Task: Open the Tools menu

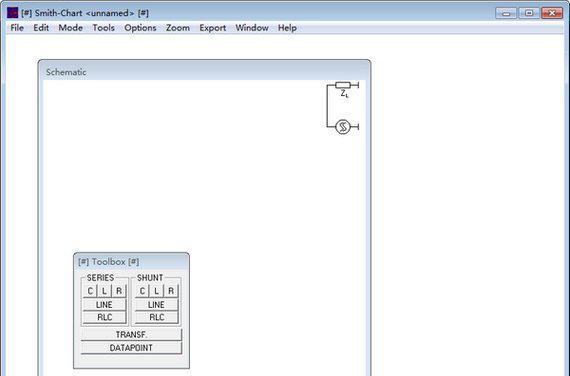Action: pyautogui.click(x=104, y=28)
